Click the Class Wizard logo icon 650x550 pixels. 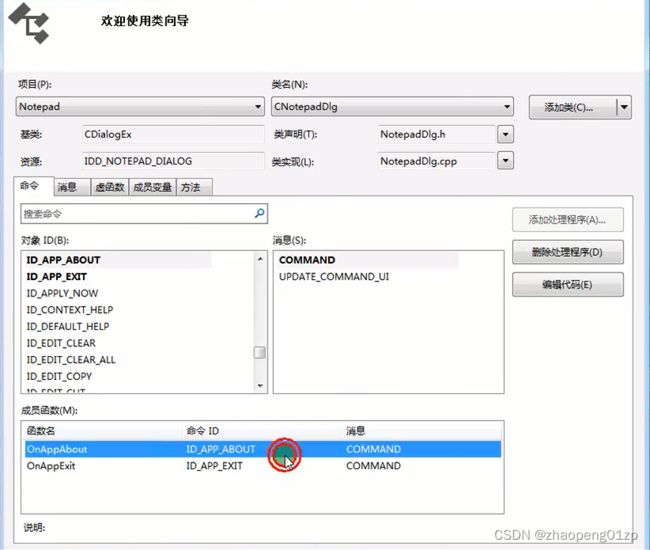(29, 23)
